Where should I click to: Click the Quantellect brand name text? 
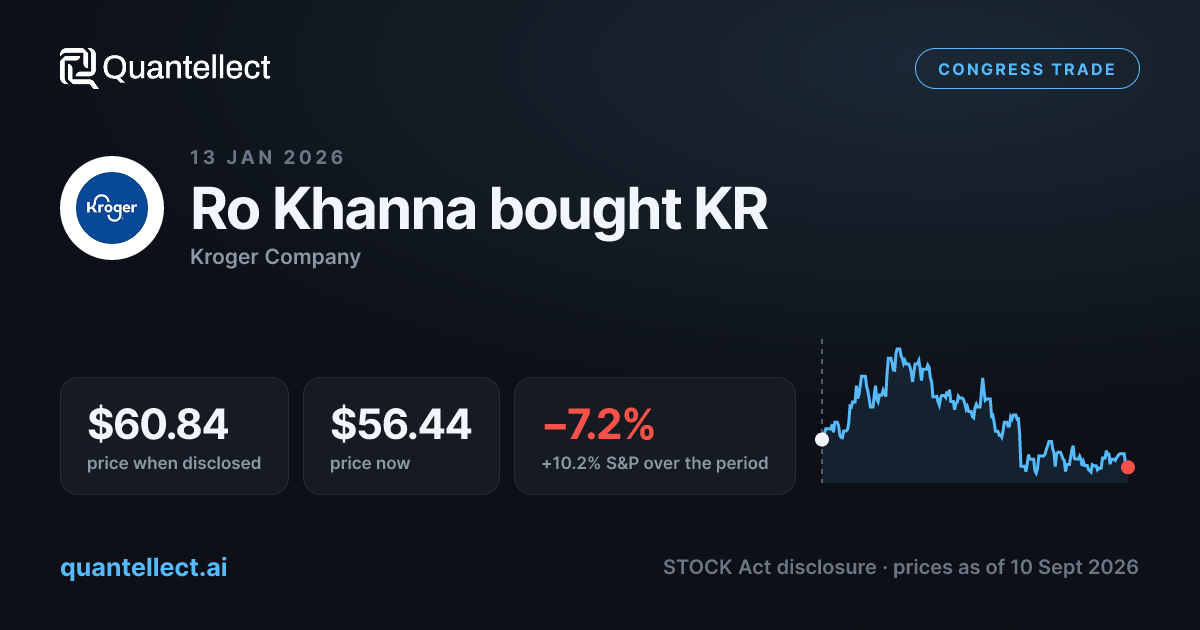[x=187, y=68]
